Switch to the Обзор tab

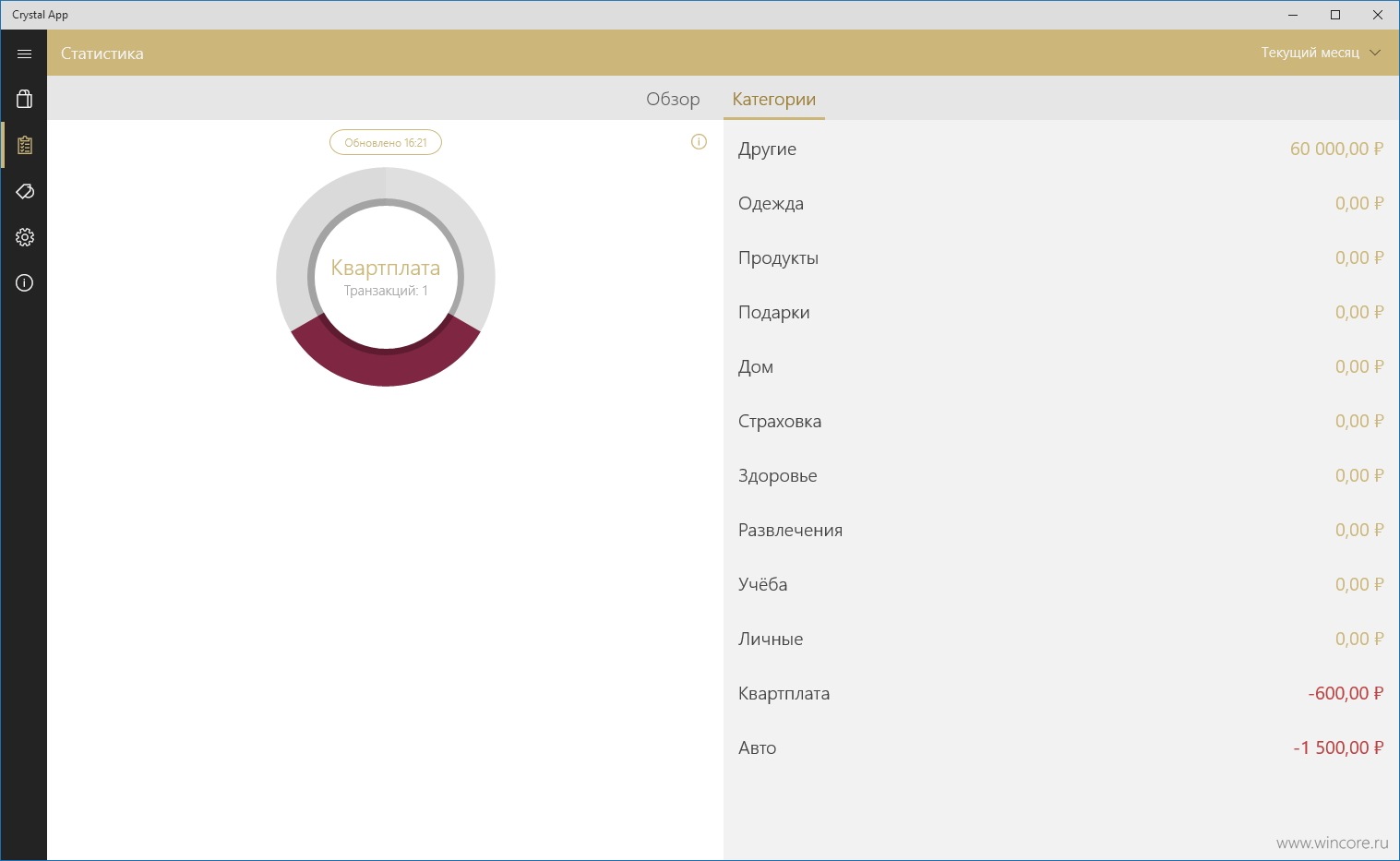673,99
